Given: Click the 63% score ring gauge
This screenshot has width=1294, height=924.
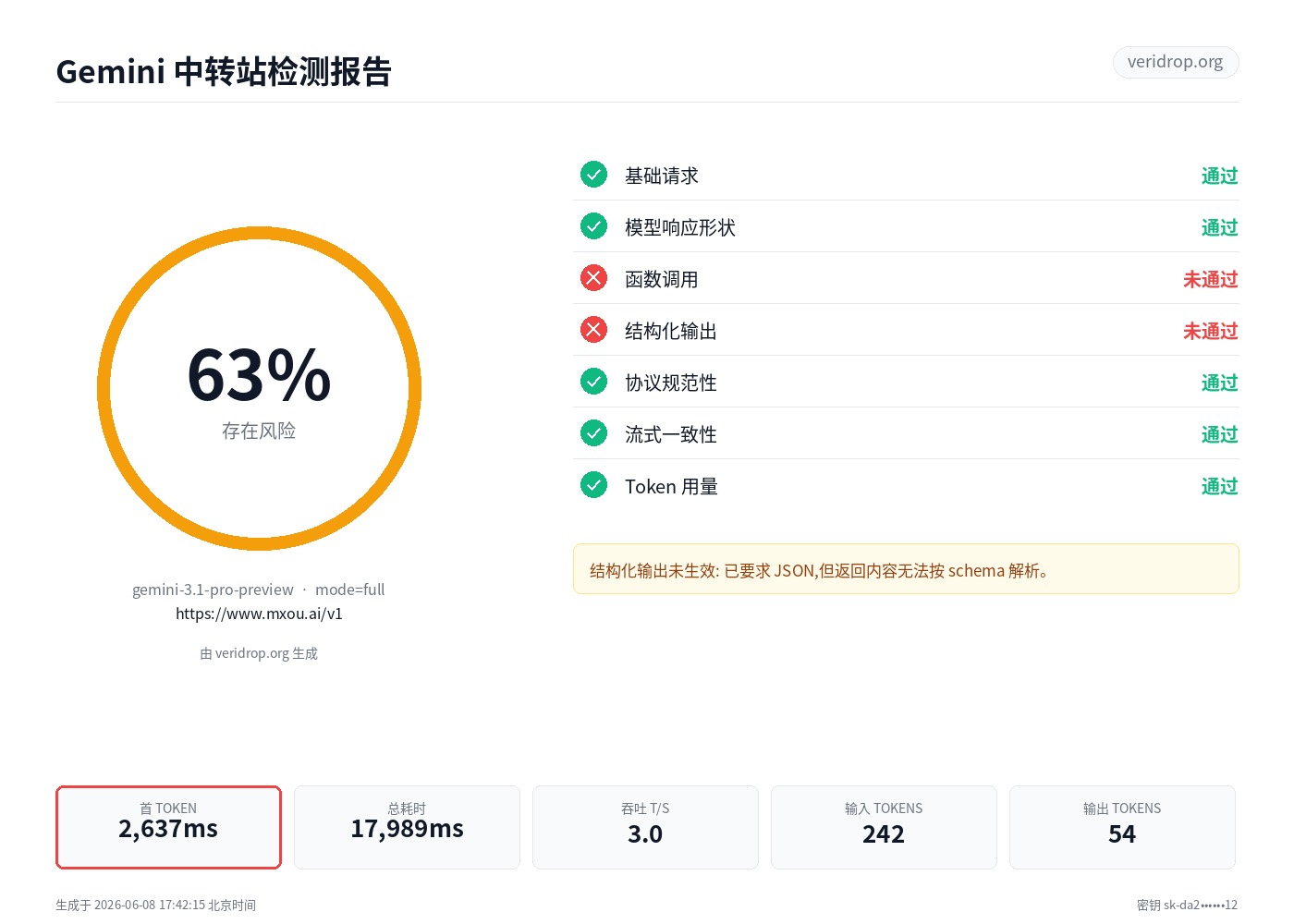Looking at the screenshot, I should tap(259, 388).
